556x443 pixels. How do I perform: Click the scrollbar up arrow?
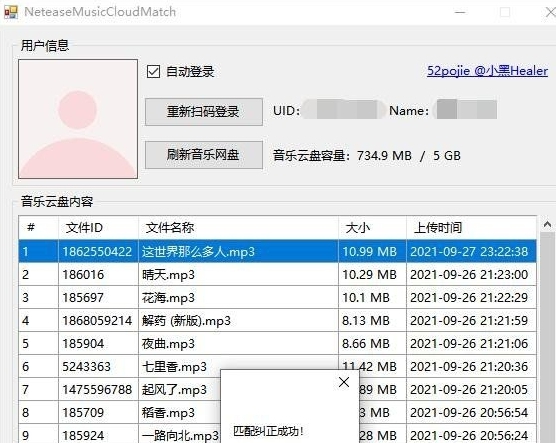point(547,224)
